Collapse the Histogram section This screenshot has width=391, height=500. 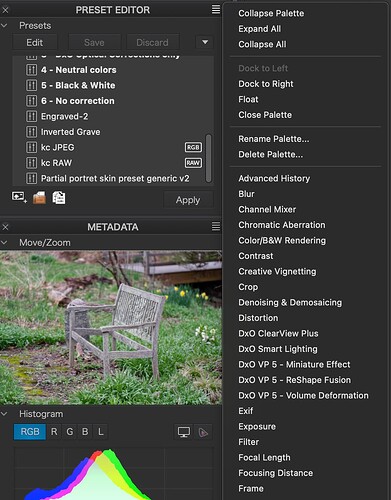[4, 414]
